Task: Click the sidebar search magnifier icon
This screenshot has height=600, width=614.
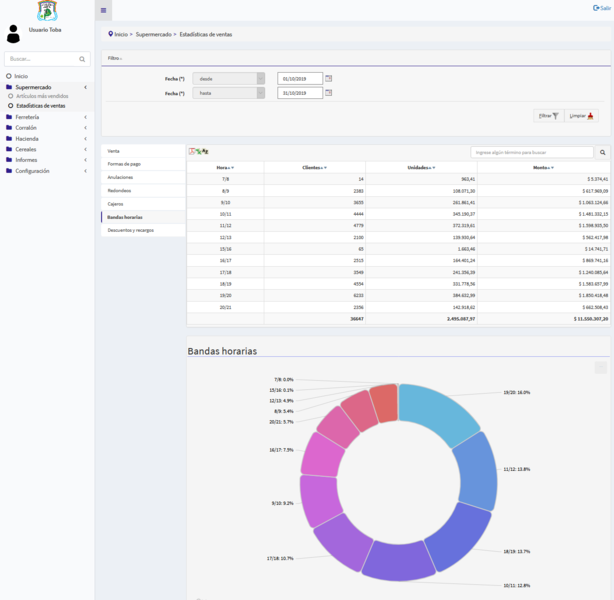Action: [84, 59]
